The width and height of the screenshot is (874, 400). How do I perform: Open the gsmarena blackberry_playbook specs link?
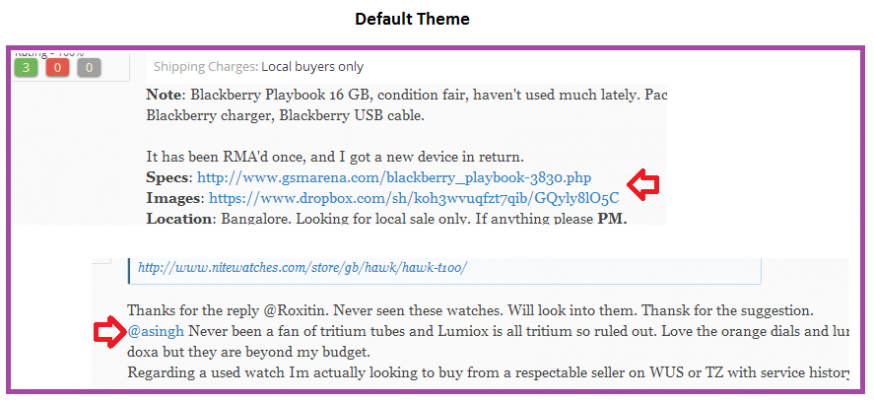(x=394, y=178)
